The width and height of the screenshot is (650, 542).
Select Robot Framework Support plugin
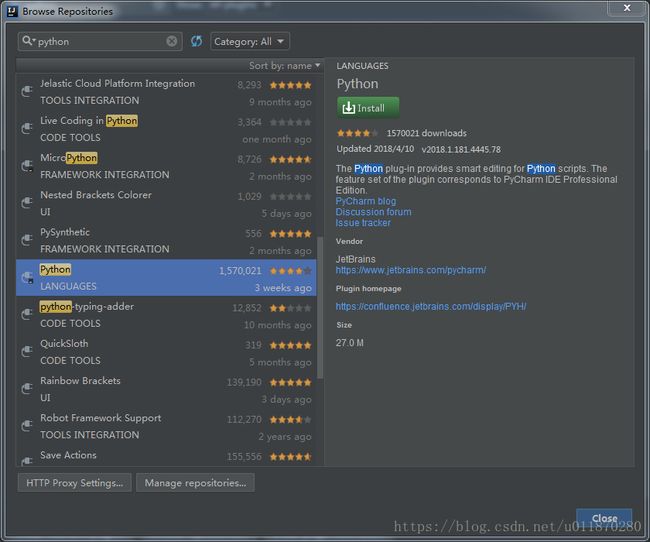166,426
